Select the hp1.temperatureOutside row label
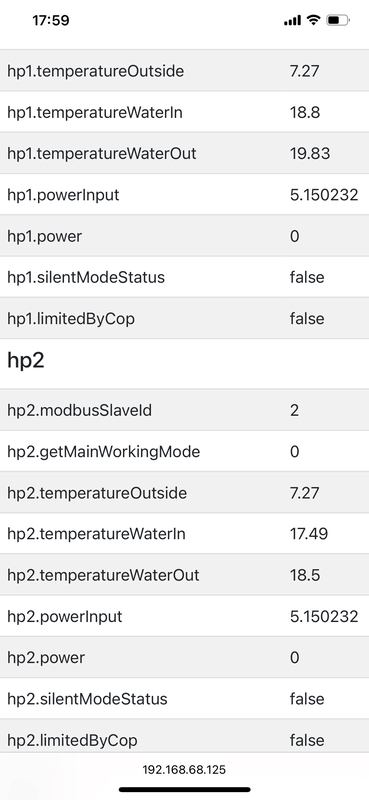The image size is (369, 800). click(95, 71)
